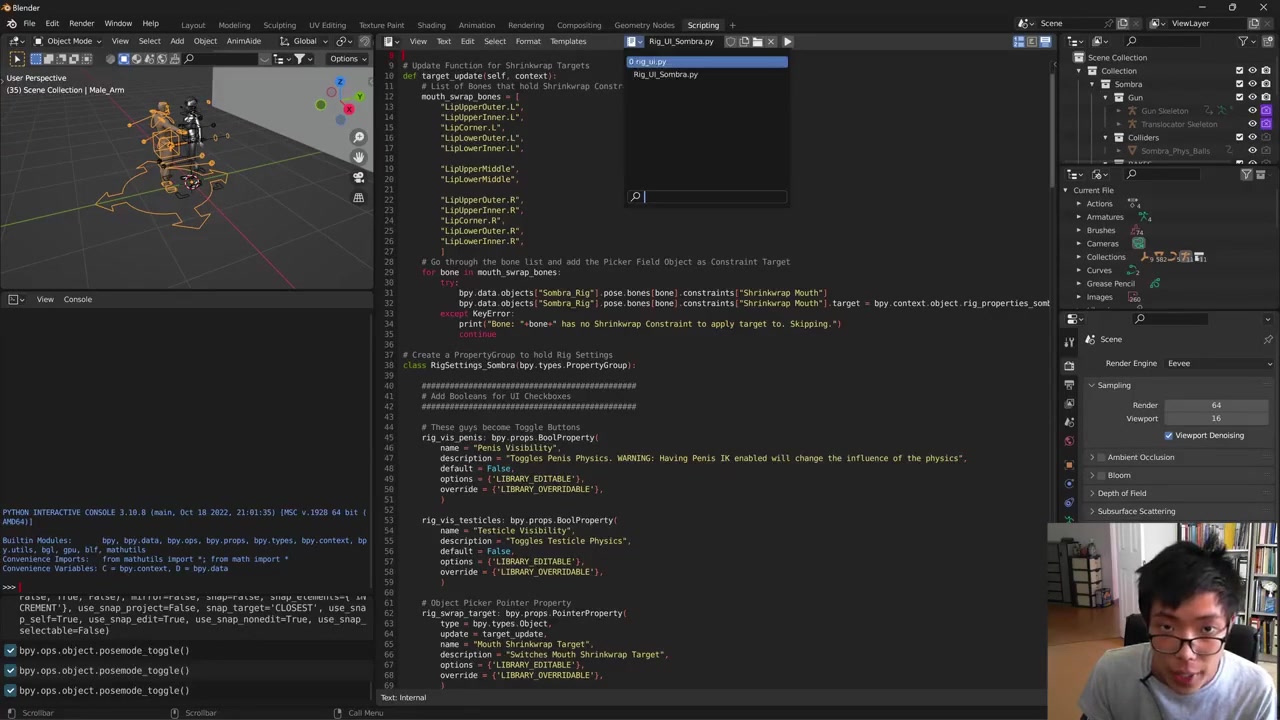Unlink the Rig_UI_Sombra.py text with X icon

pyautogui.click(x=770, y=41)
